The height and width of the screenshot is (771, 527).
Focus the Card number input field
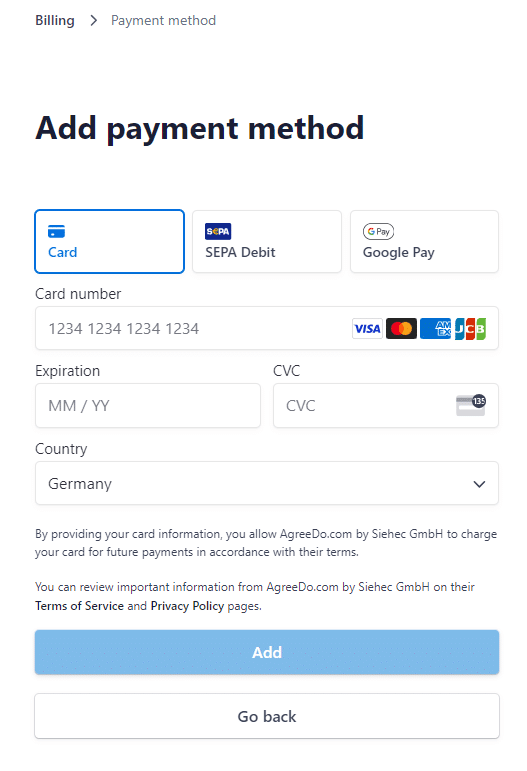267,328
